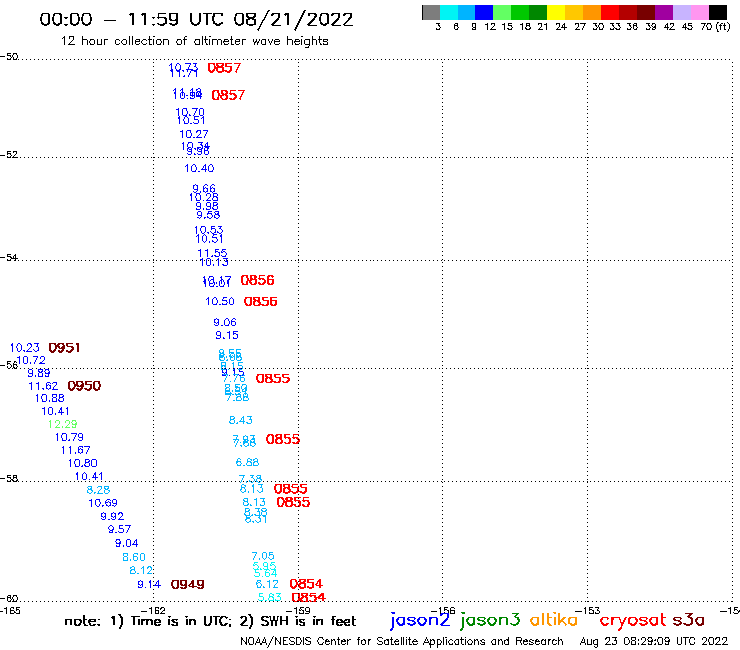Click the 9.06 wave height value
The width and height of the screenshot is (740, 650).
(225, 322)
